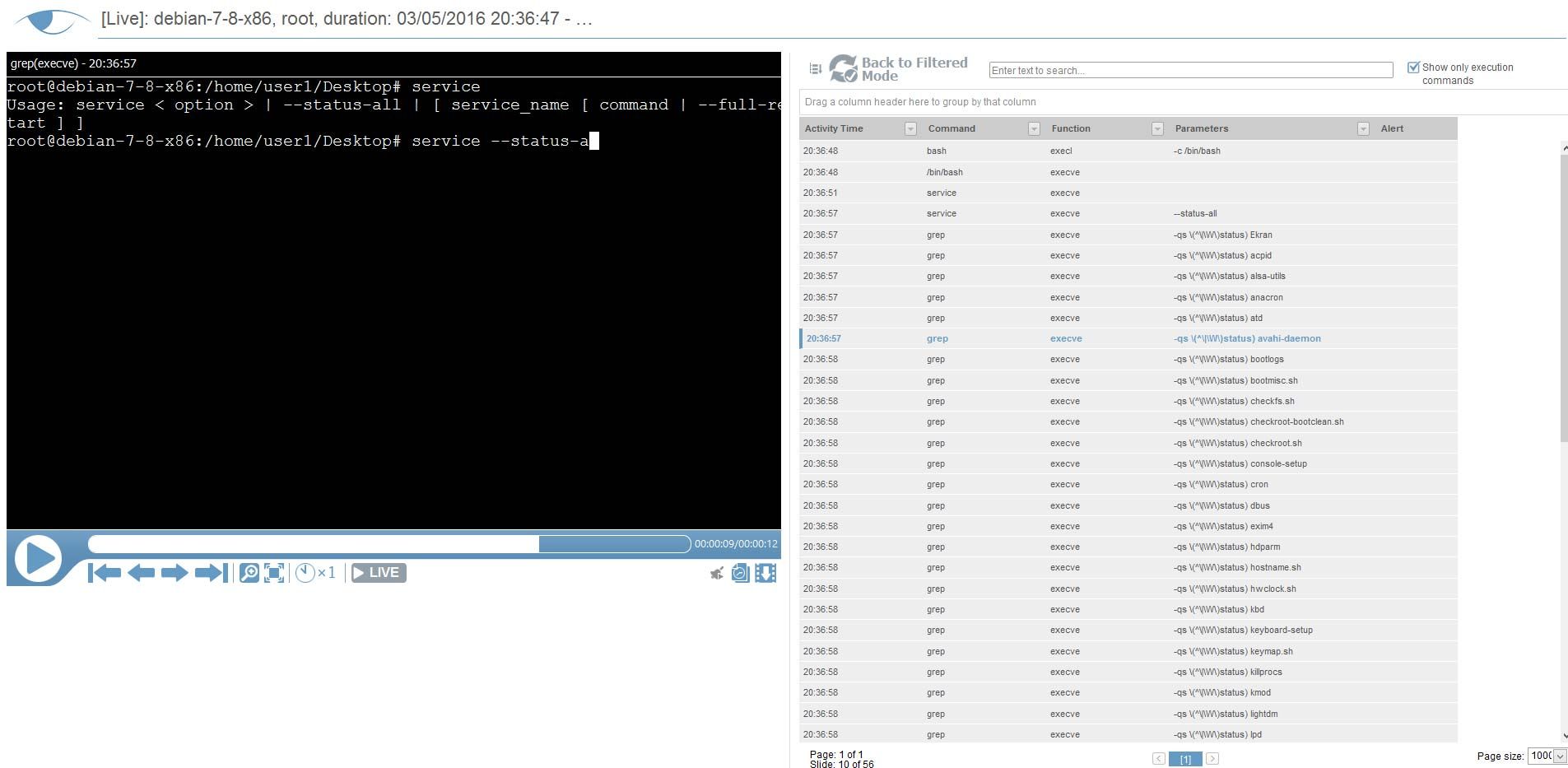Select grep row for atd
The width and height of the screenshot is (1568, 768).
pos(1128,318)
